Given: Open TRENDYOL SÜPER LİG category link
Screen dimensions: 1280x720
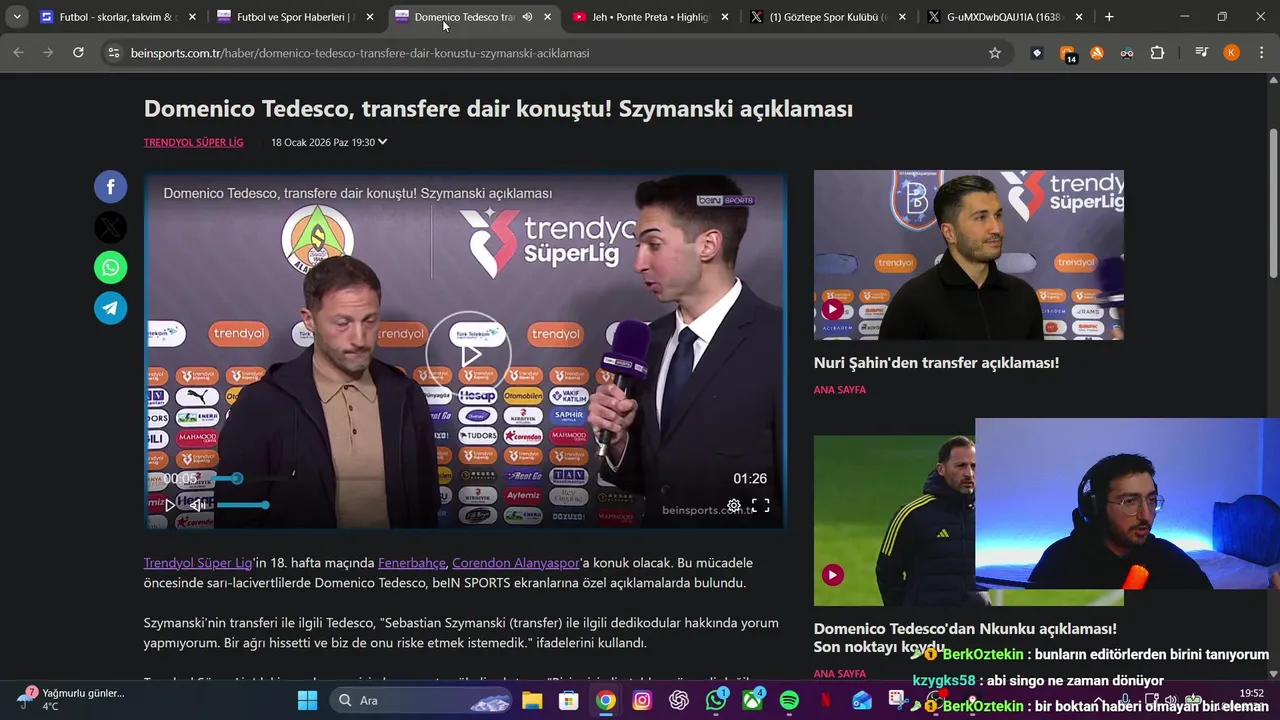Looking at the screenshot, I should pos(193,142).
